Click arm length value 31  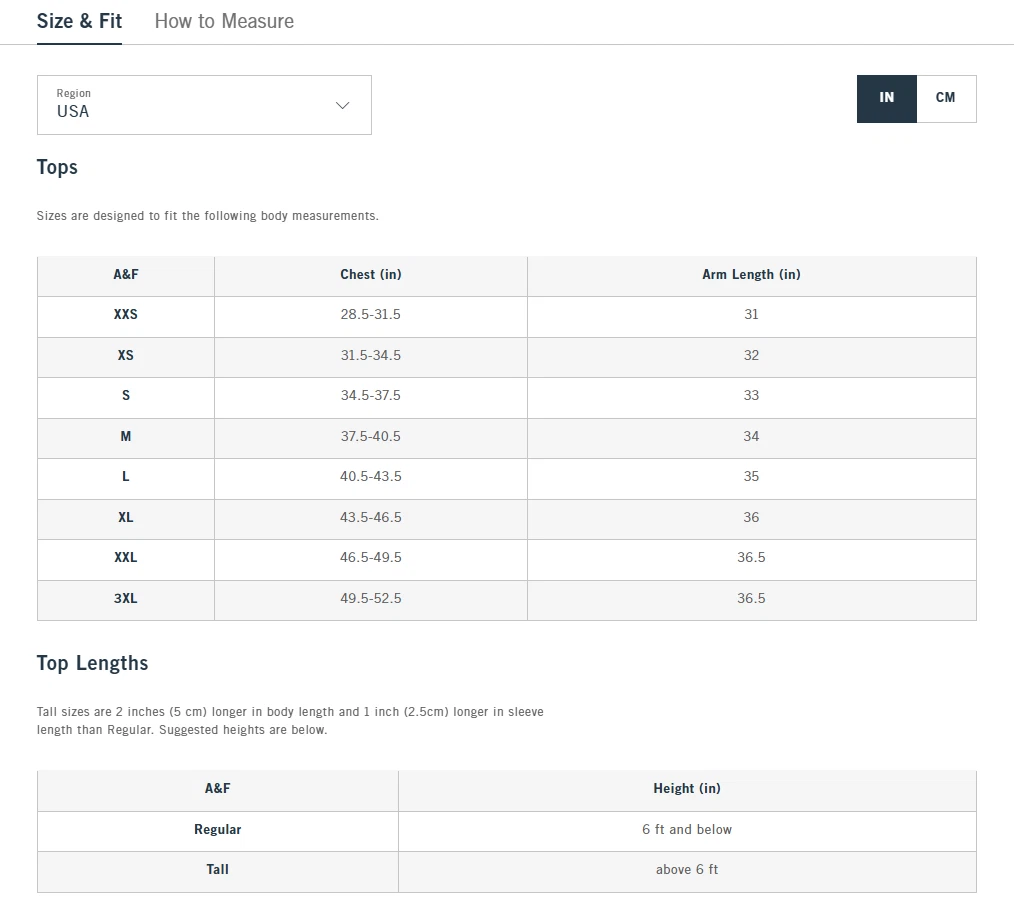tap(751, 314)
